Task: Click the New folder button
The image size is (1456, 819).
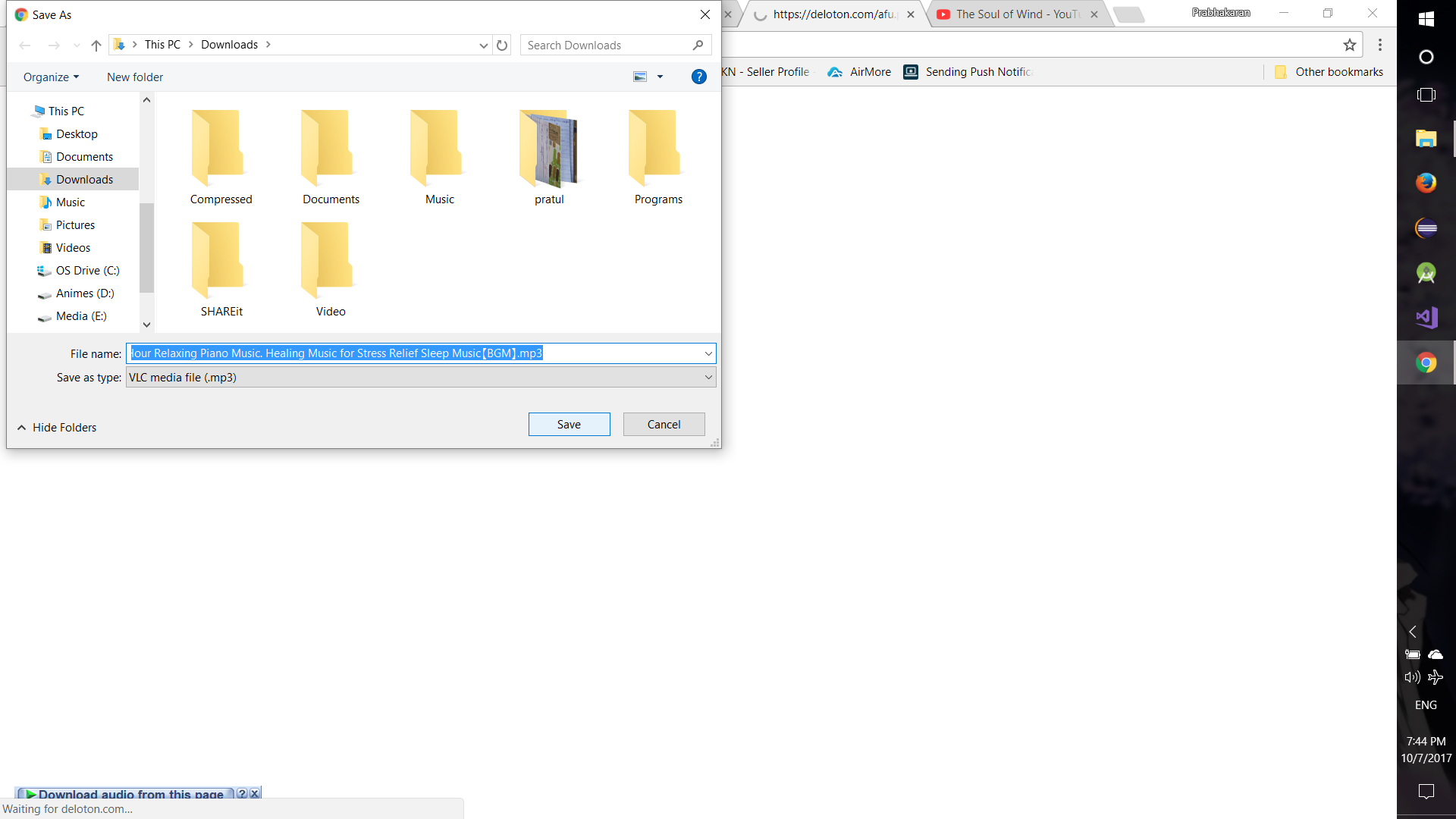Action: click(x=135, y=77)
